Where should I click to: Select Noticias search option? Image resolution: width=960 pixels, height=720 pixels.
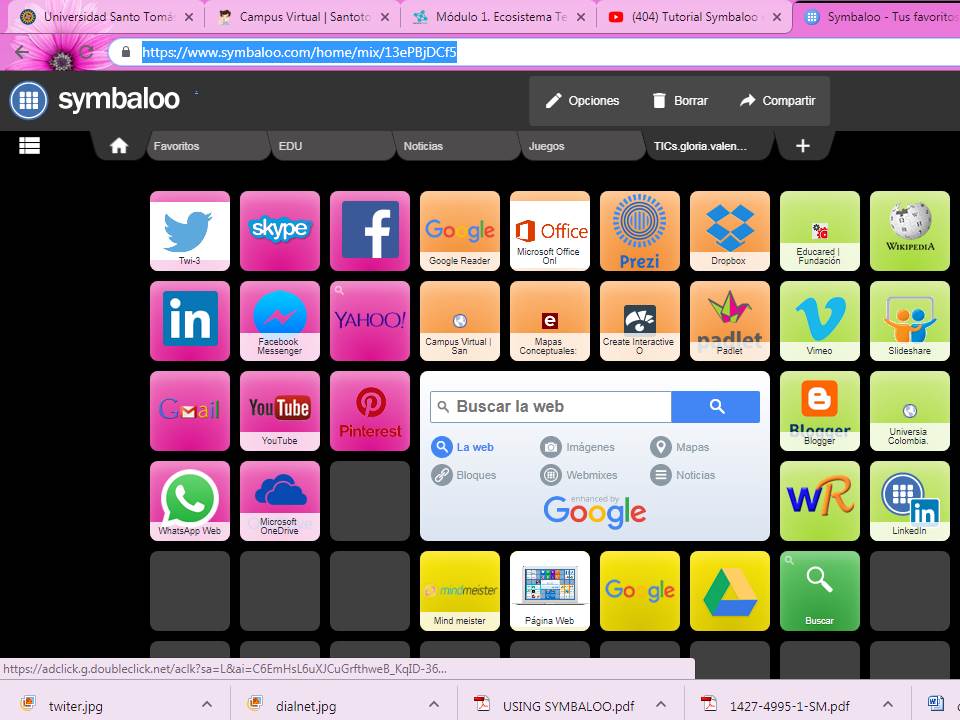pyautogui.click(x=683, y=475)
